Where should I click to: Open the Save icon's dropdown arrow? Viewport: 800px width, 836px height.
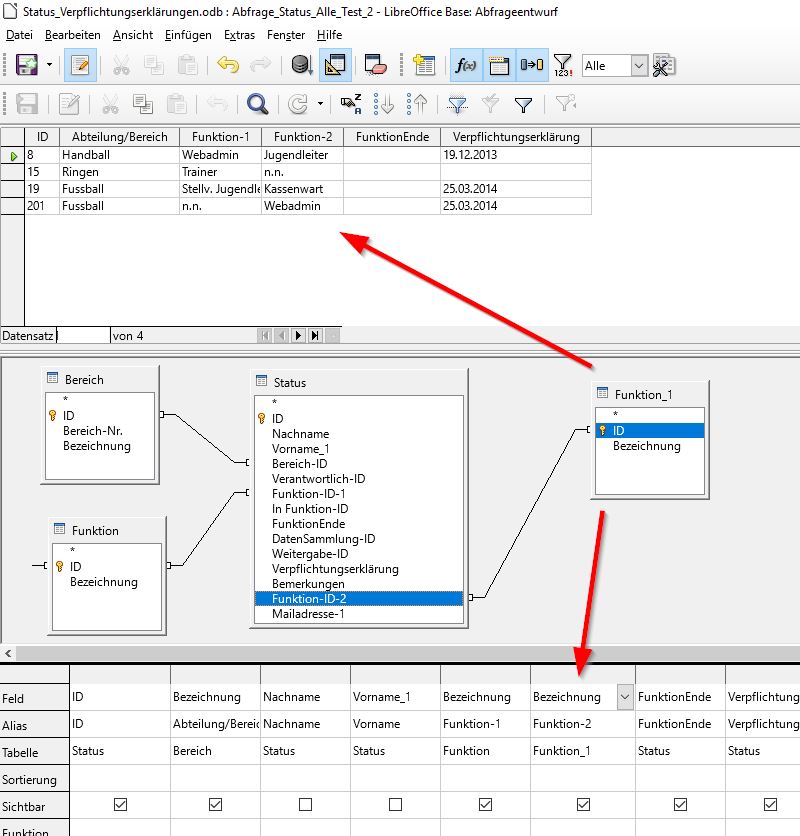pyautogui.click(x=50, y=65)
